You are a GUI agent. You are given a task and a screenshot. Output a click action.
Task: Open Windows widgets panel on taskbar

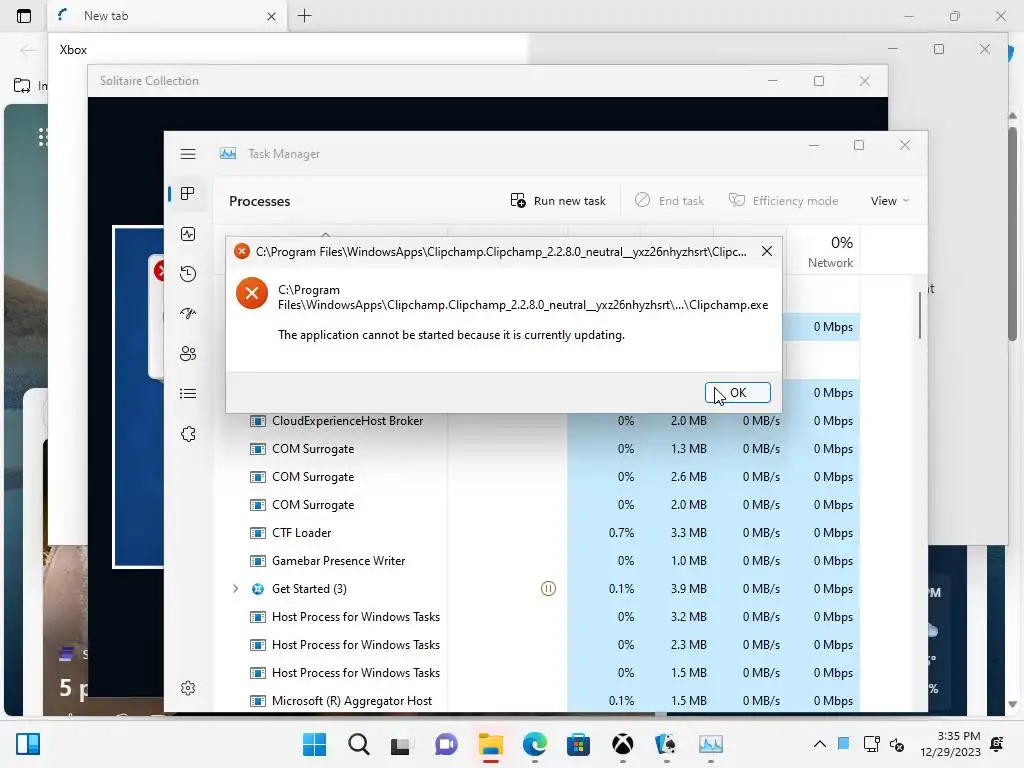click(x=28, y=744)
